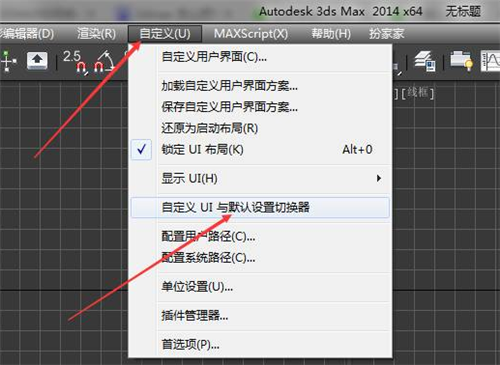Click the pivot axis icon at toolbar's left
Screen dimensions: 500x365
click(8, 61)
